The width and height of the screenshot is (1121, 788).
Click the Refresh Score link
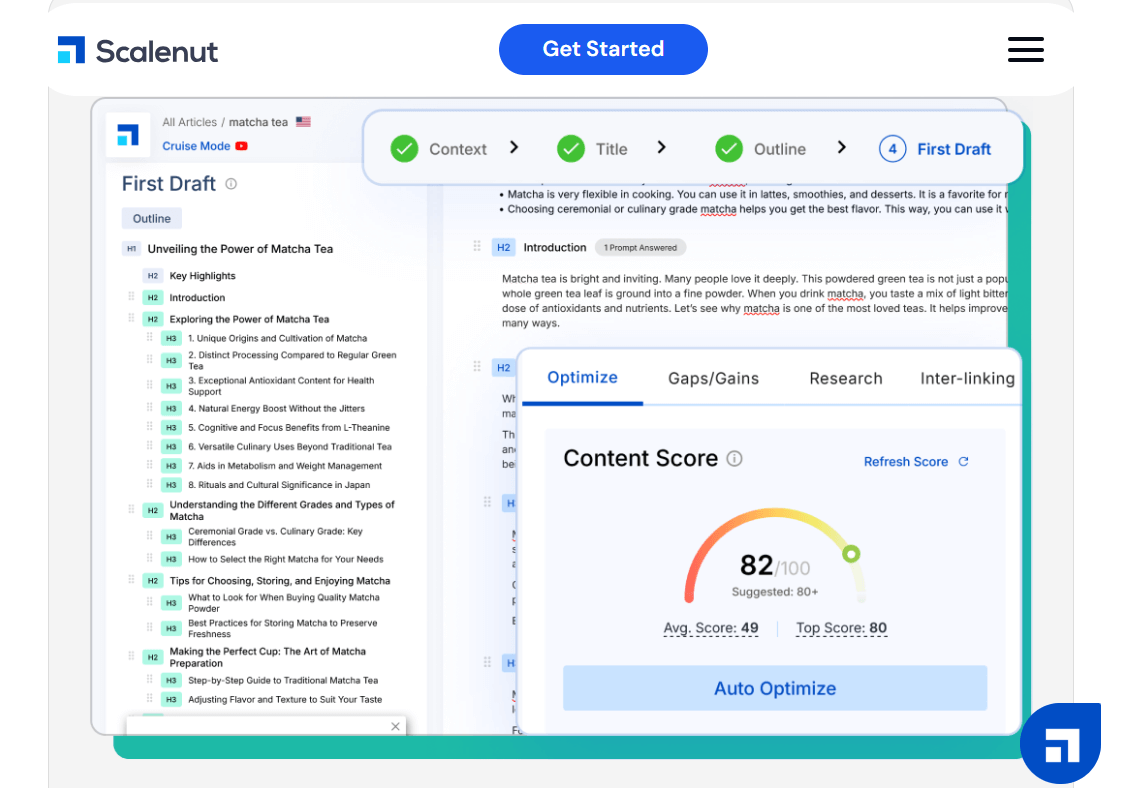click(906, 462)
